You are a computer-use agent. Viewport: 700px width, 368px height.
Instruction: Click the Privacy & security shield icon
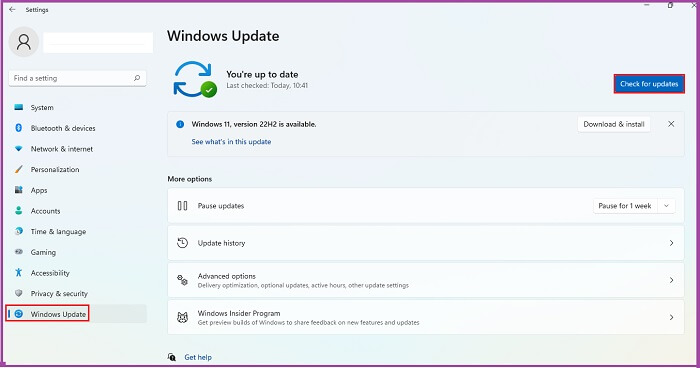pyautogui.click(x=18, y=293)
